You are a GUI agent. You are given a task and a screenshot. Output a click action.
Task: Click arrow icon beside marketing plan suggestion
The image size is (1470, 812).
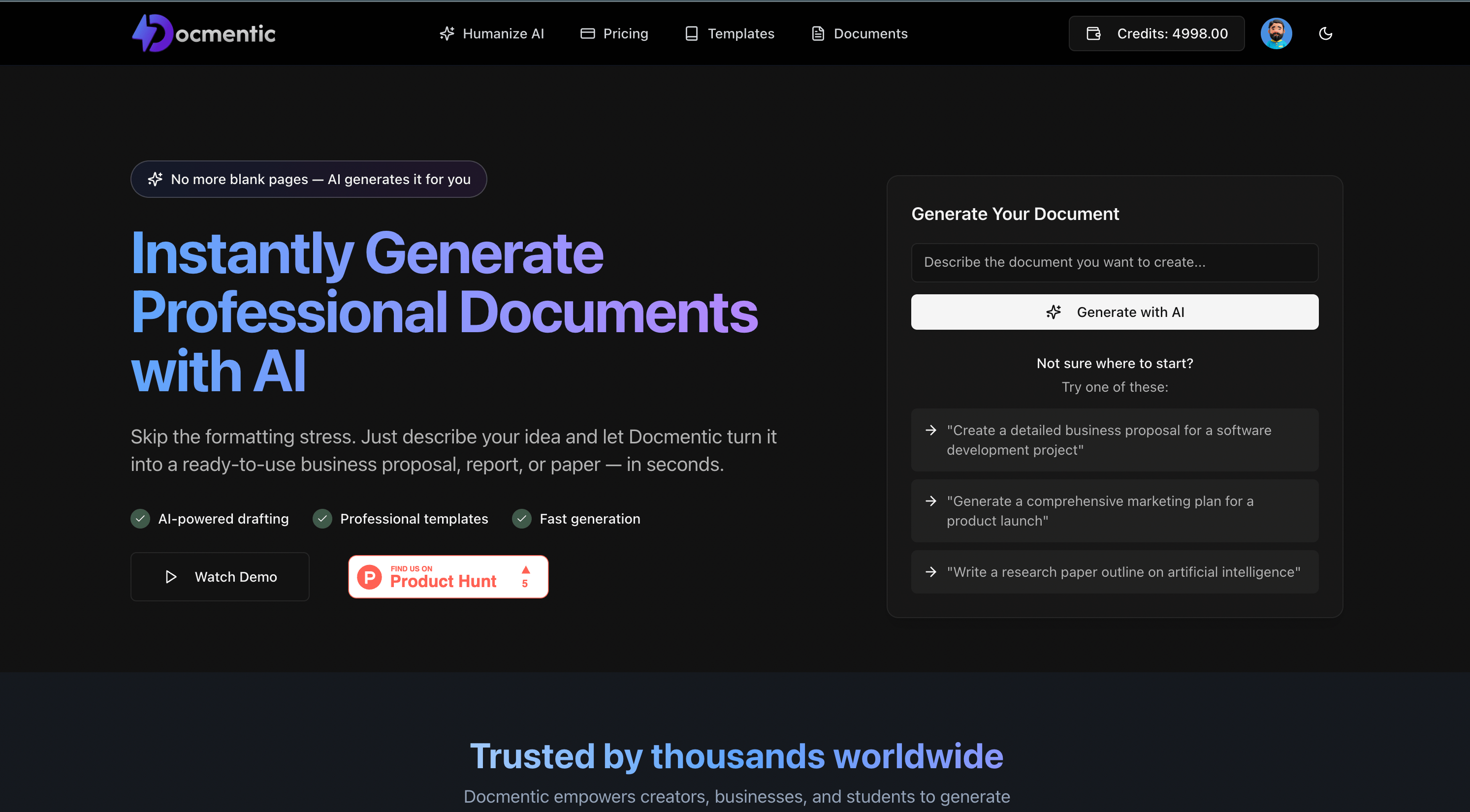pyautogui.click(x=931, y=500)
